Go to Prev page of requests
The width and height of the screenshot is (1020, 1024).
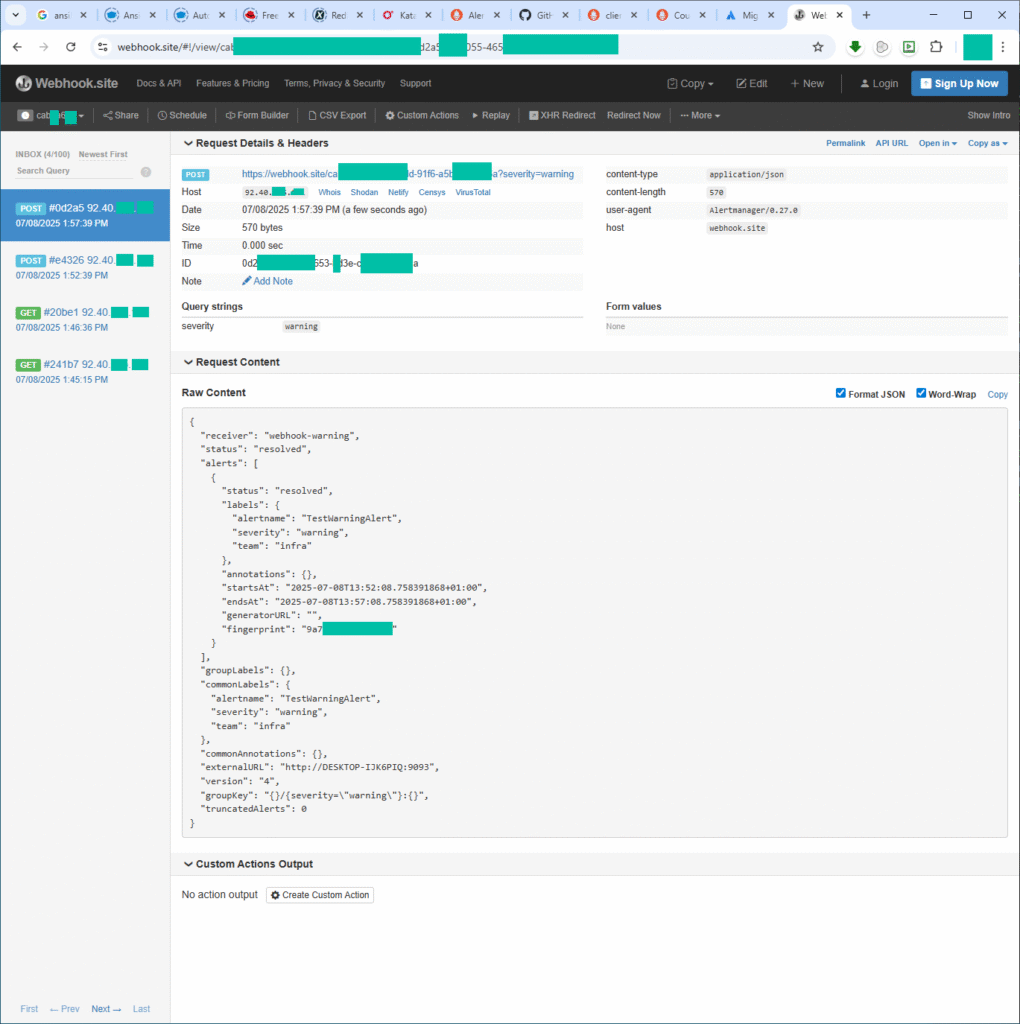point(65,1010)
